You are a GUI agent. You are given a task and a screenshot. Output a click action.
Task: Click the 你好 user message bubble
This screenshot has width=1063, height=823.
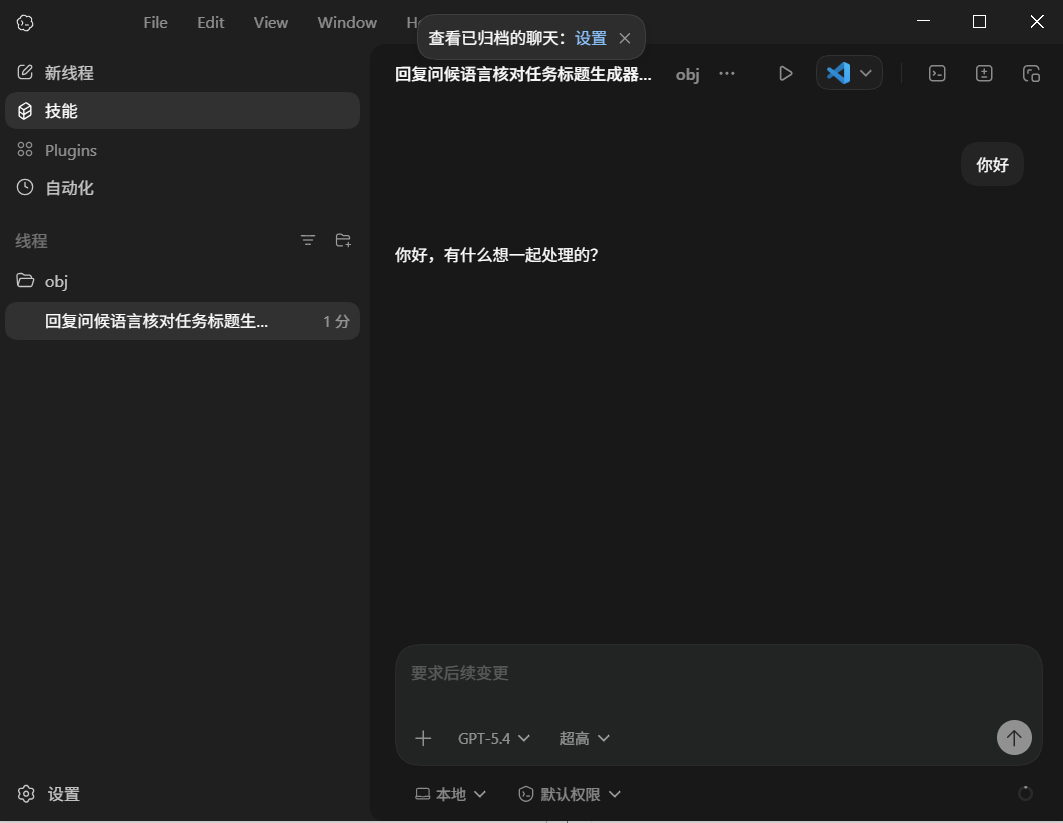992,164
